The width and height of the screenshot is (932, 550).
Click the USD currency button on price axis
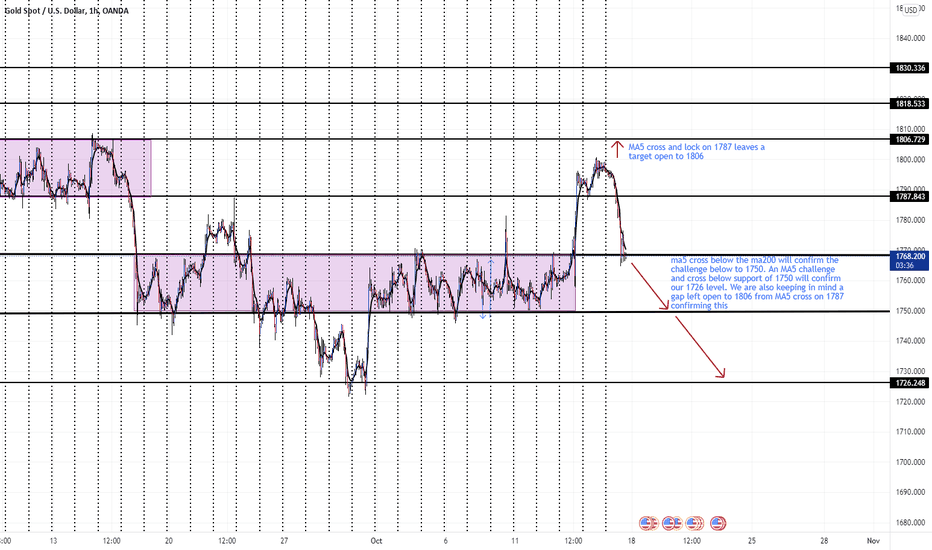tap(911, 10)
